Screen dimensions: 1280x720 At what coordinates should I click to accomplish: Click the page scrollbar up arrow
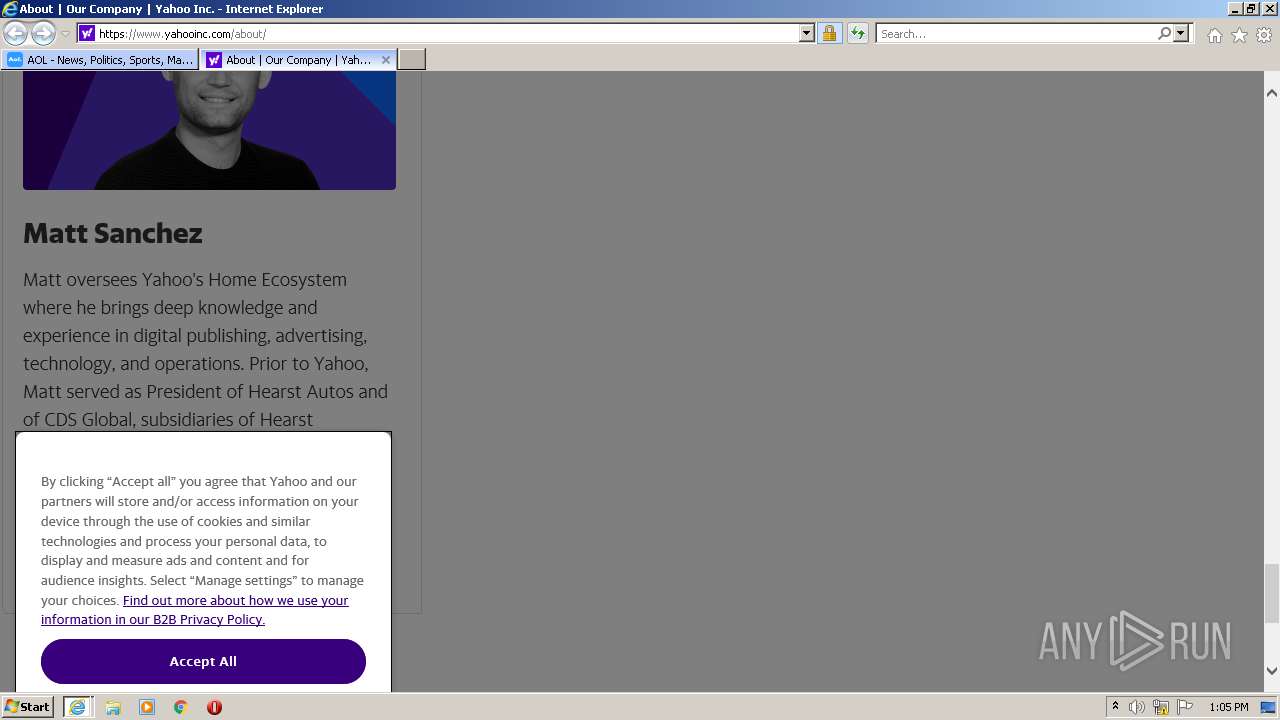pos(1271,93)
